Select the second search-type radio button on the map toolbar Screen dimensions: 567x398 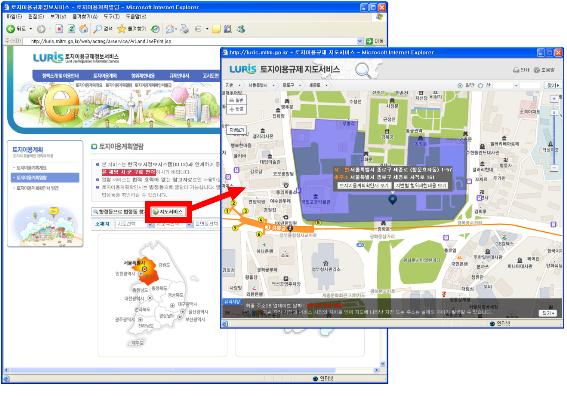click(x=481, y=85)
